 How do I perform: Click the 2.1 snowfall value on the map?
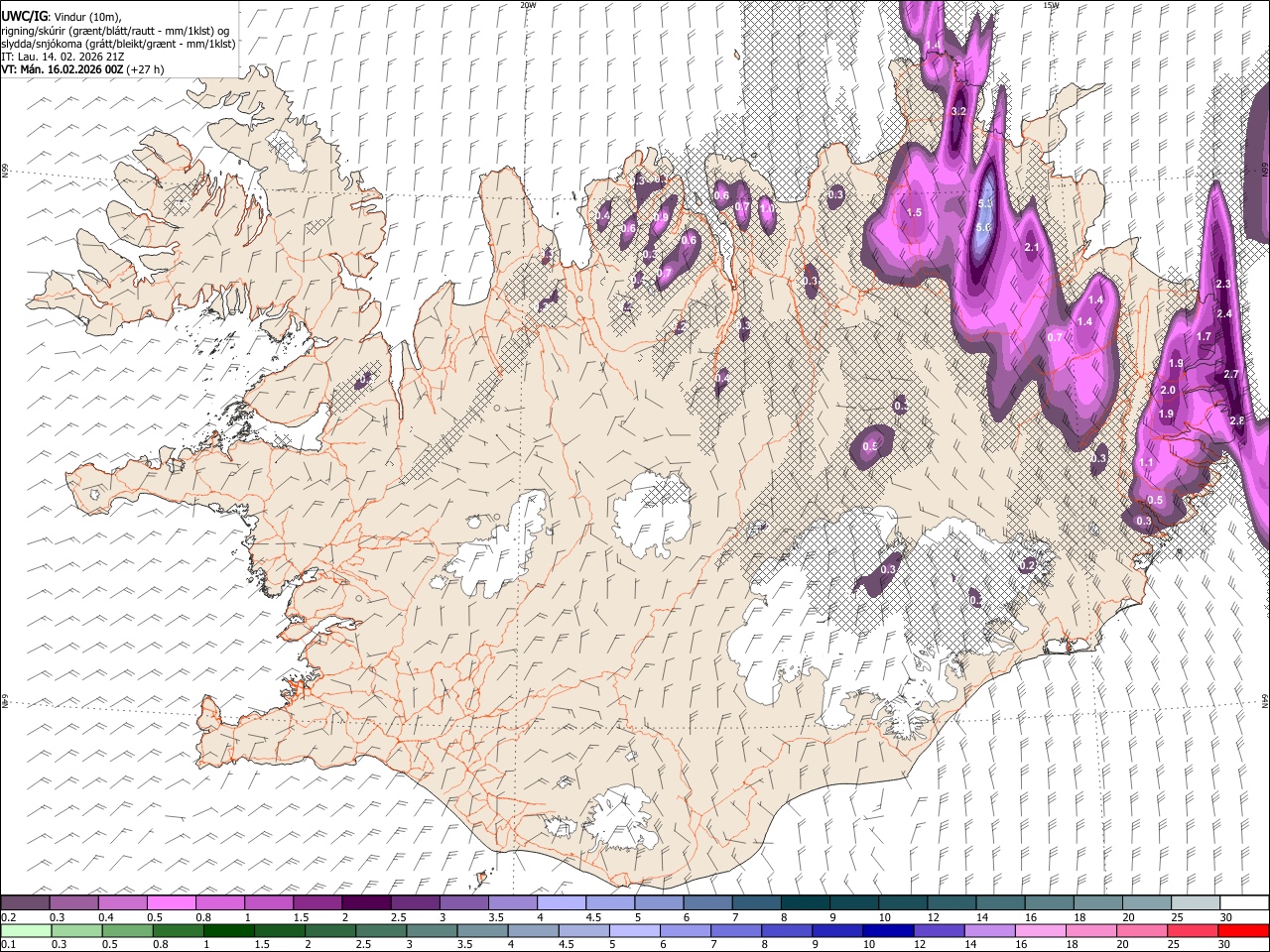tap(1031, 248)
